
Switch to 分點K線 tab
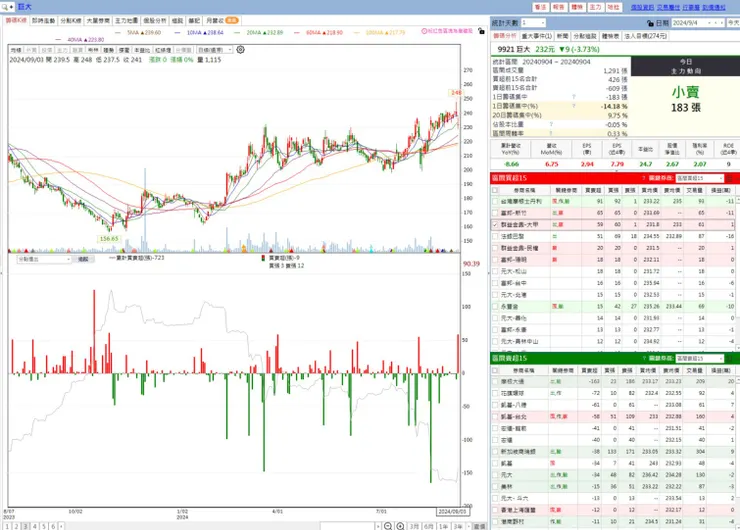pyautogui.click(x=71, y=21)
